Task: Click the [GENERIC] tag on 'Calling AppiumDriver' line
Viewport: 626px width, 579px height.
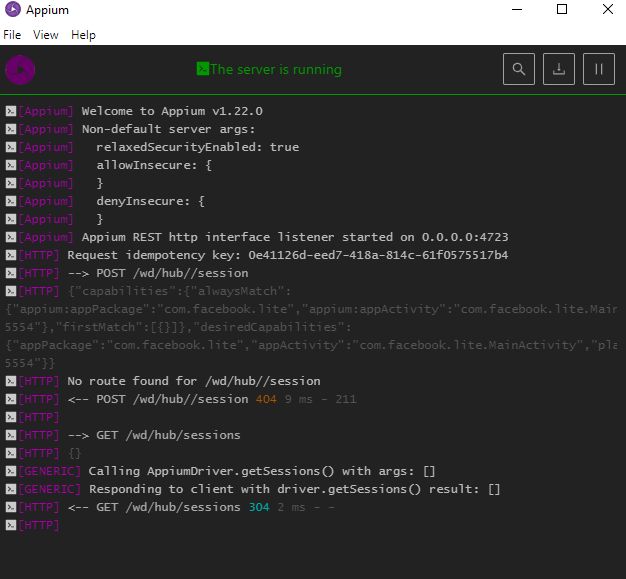Action: pos(50,471)
